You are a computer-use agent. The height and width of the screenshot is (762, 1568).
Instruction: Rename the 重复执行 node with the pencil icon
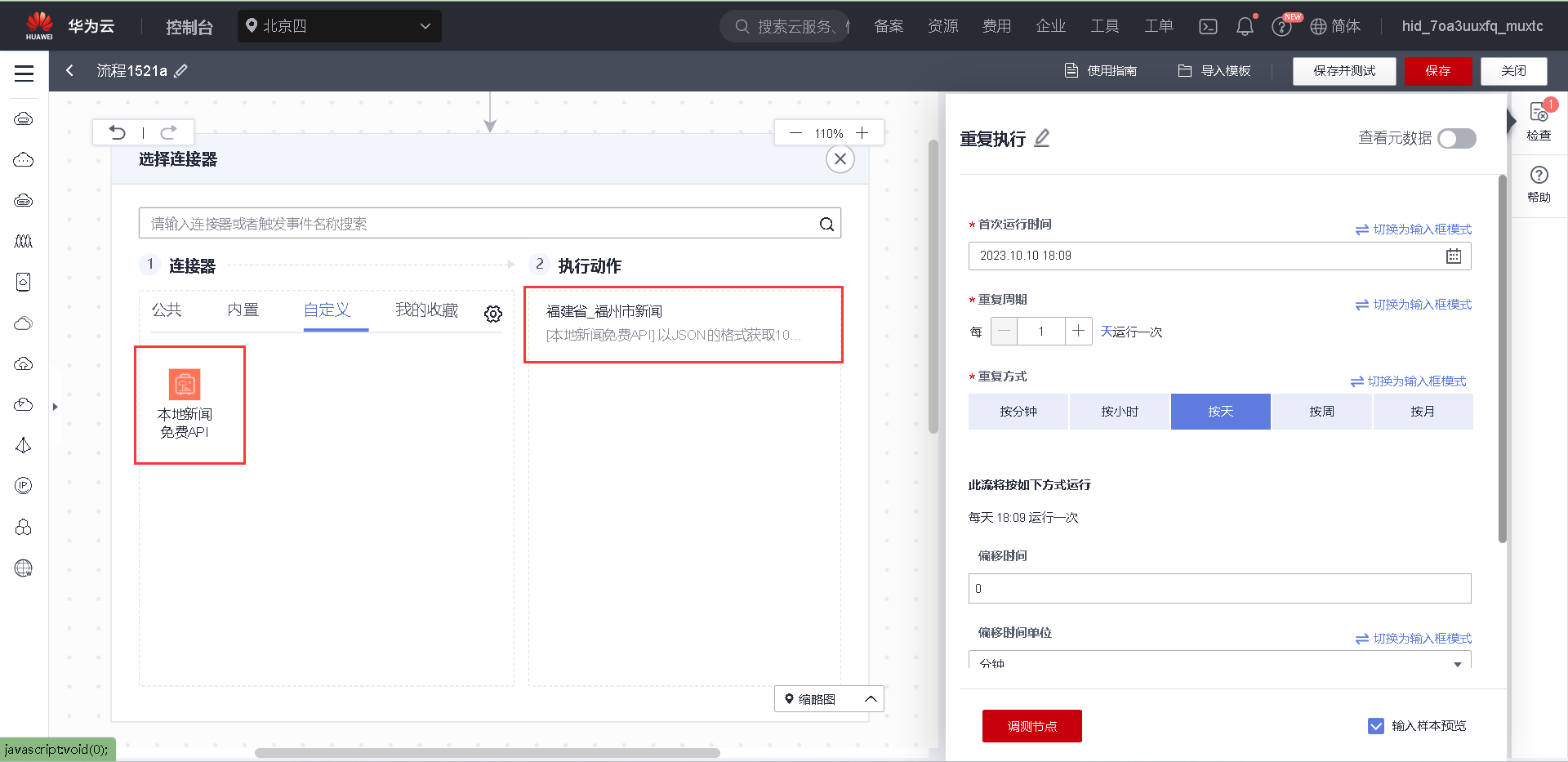[x=1042, y=138]
